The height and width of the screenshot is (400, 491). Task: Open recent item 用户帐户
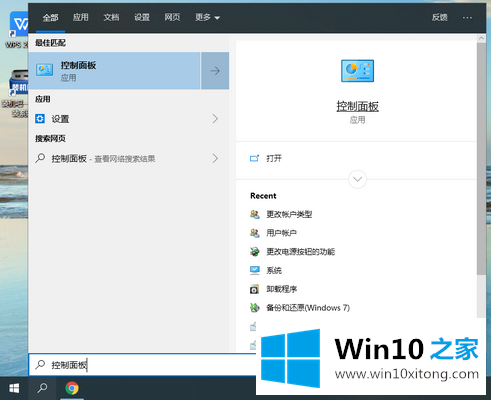[x=281, y=233]
